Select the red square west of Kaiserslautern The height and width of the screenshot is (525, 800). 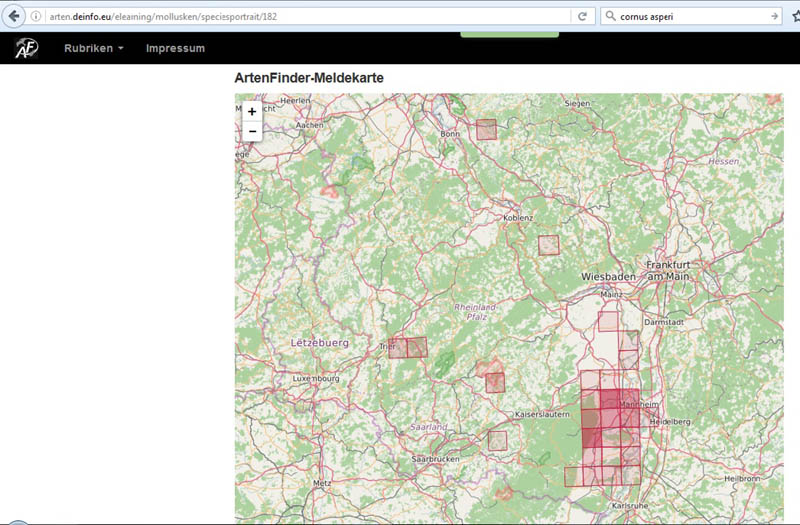coord(495,382)
